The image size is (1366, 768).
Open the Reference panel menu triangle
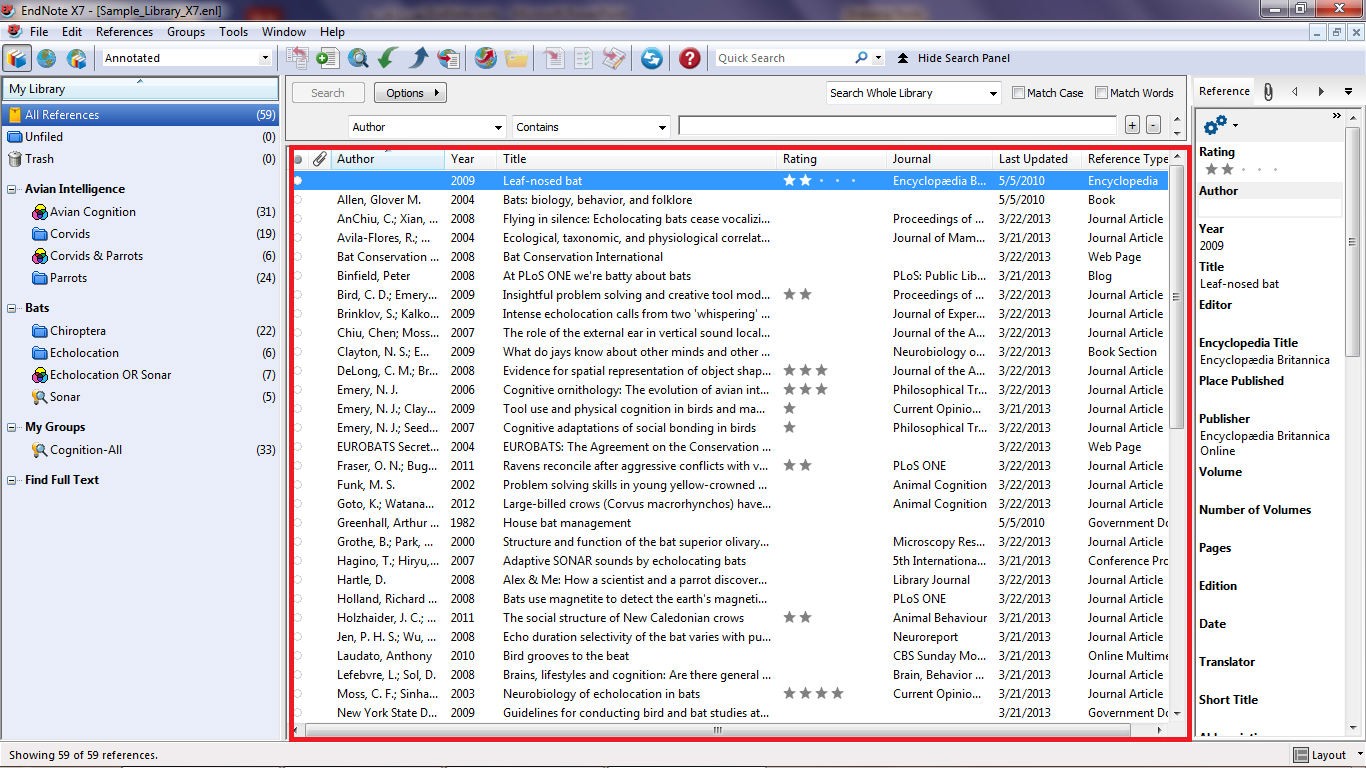[1348, 92]
